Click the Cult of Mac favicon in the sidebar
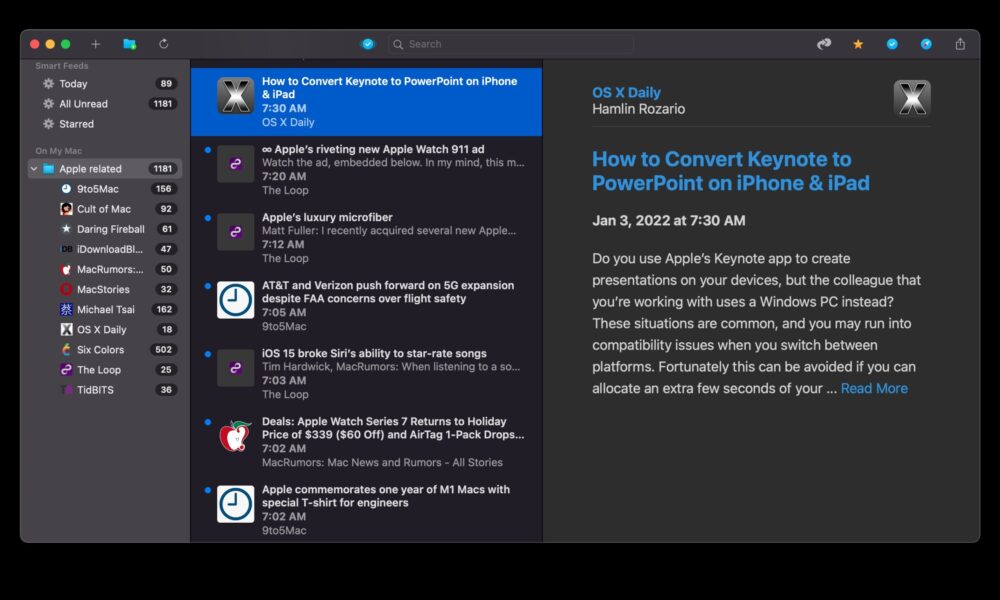 tap(66, 209)
